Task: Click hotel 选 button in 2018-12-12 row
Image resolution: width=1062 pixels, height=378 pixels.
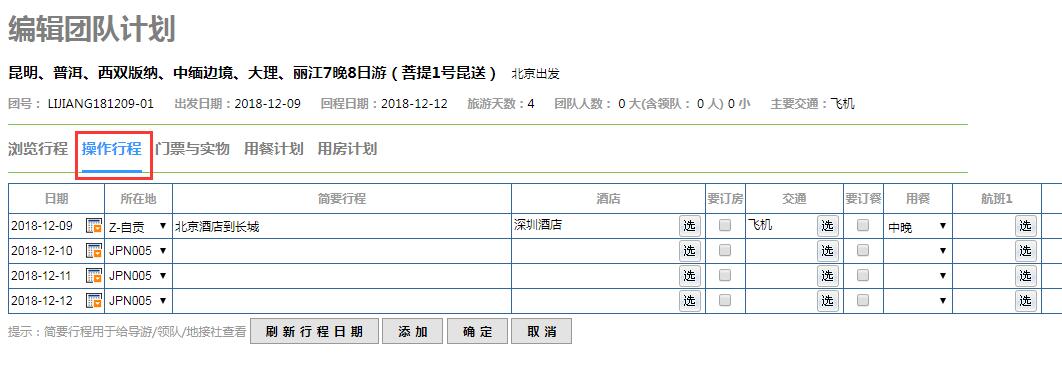Action: point(689,301)
